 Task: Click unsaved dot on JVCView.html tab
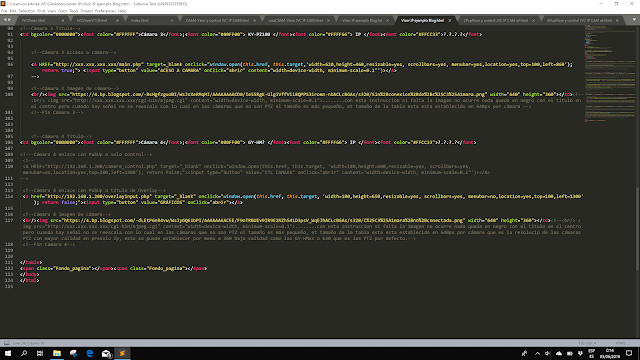click(63, 20)
